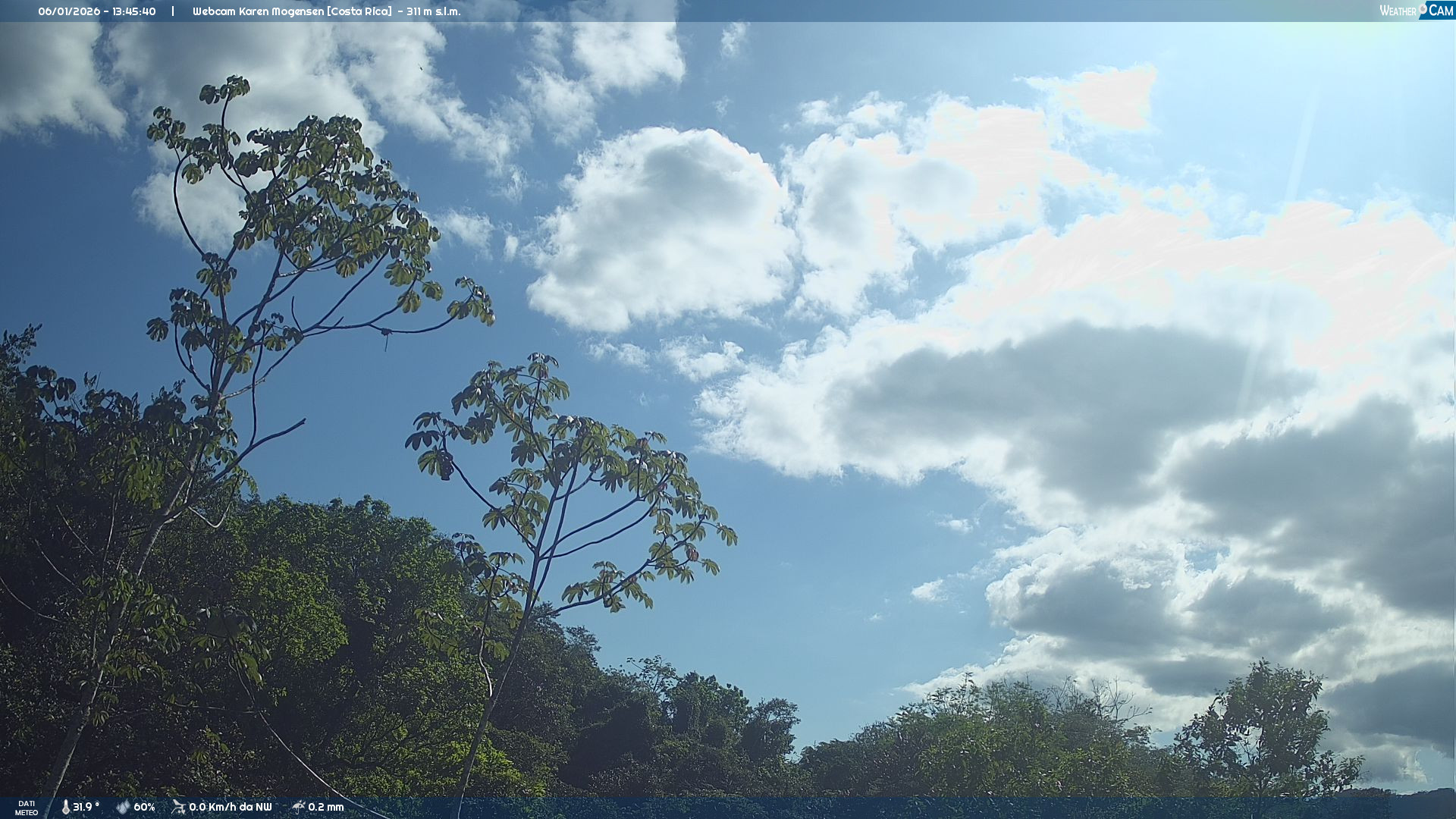1456x819 pixels.
Task: Click the [Costa Rica] location text
Action: tap(359, 11)
